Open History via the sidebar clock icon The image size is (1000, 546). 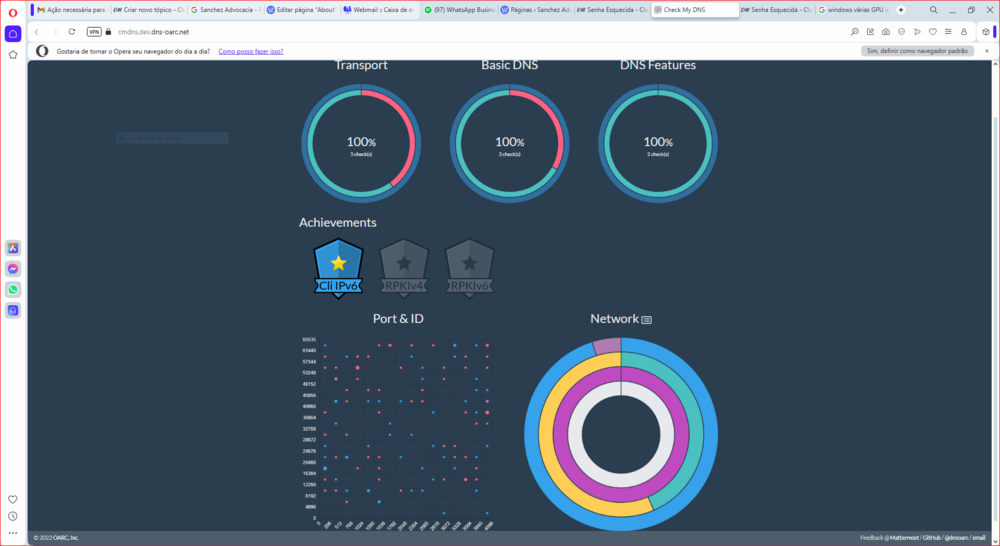(13, 516)
